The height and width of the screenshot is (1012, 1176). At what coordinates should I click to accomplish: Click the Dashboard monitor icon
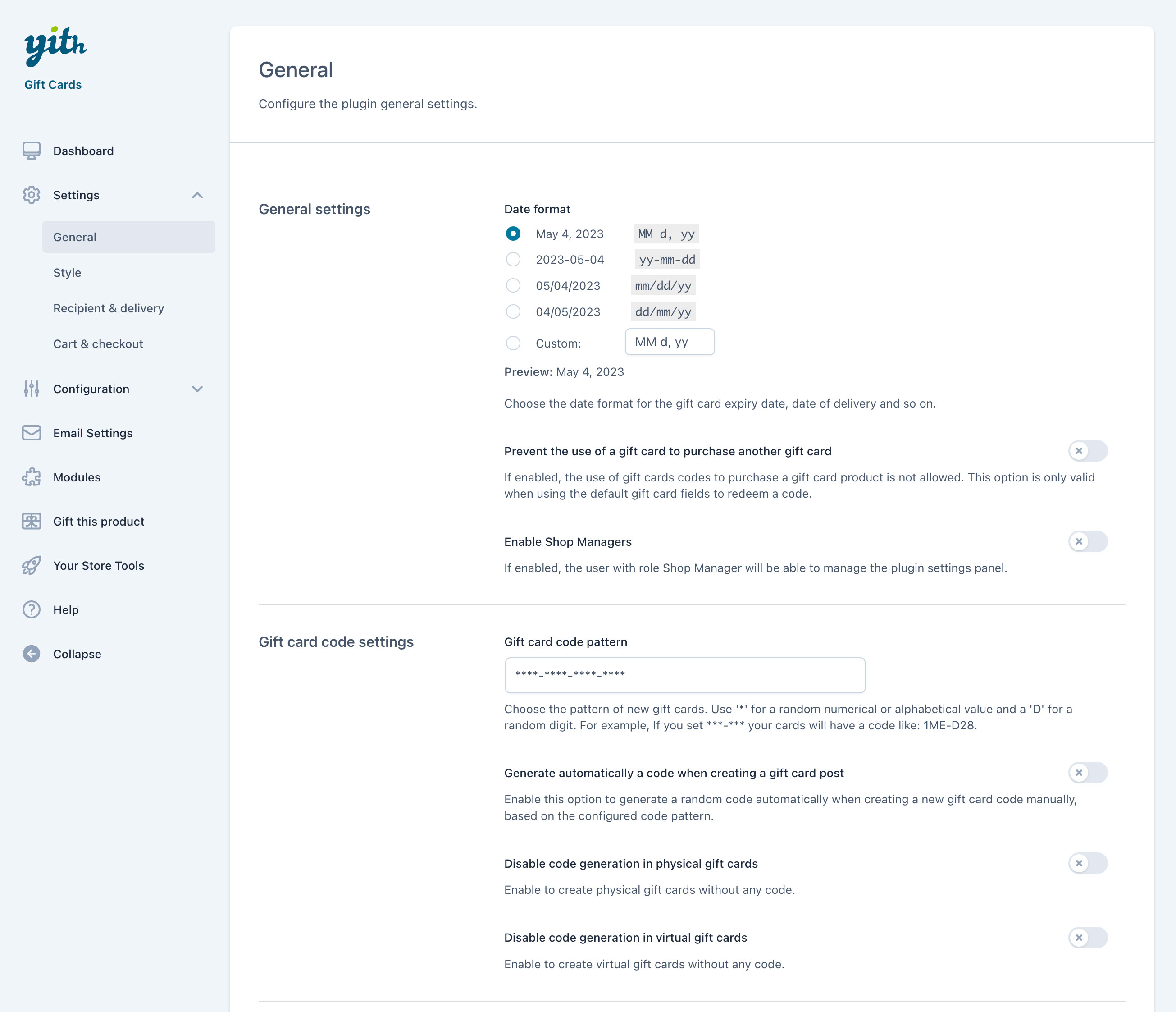(x=31, y=151)
